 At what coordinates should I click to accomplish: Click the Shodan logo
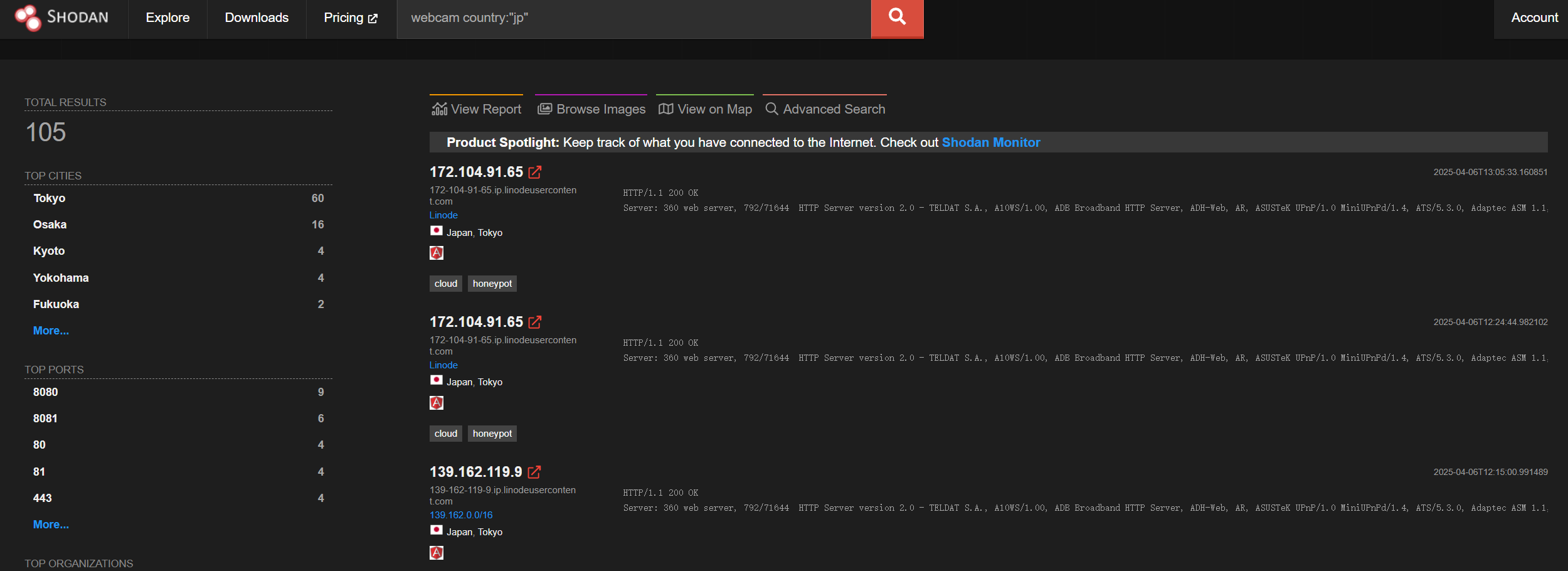pos(61,18)
